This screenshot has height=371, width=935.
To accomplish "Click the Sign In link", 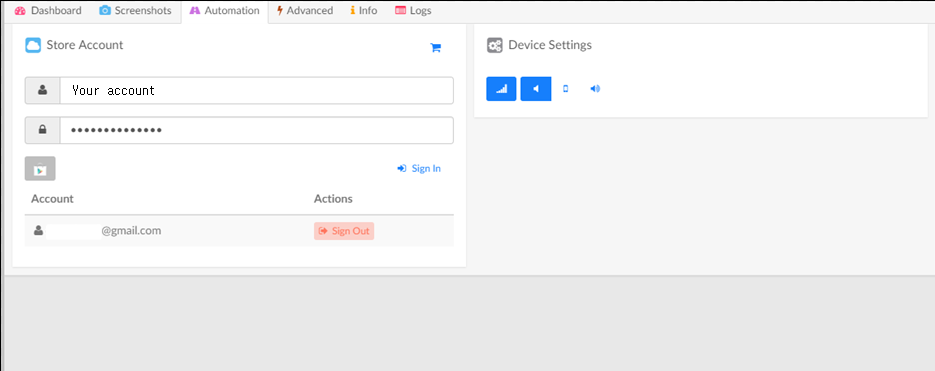I will pyautogui.click(x=419, y=169).
